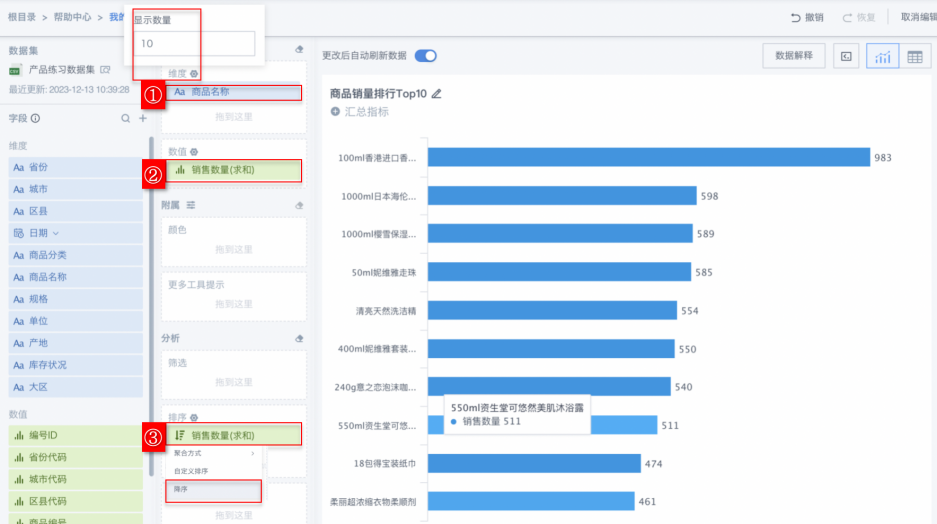Open the 排序 settings gear icon
This screenshot has width=937, height=524.
pos(194,417)
